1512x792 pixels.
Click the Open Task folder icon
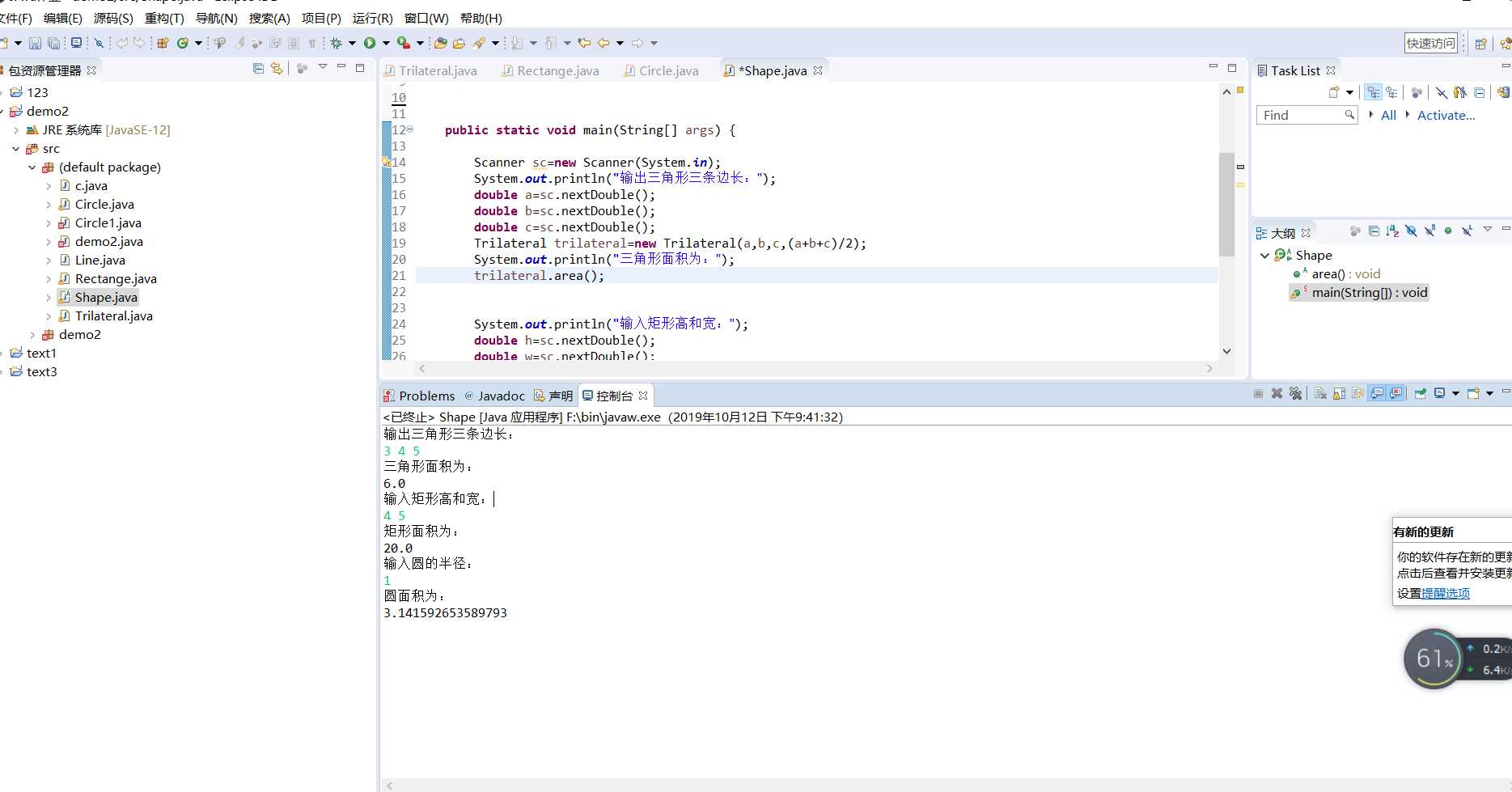(x=459, y=43)
